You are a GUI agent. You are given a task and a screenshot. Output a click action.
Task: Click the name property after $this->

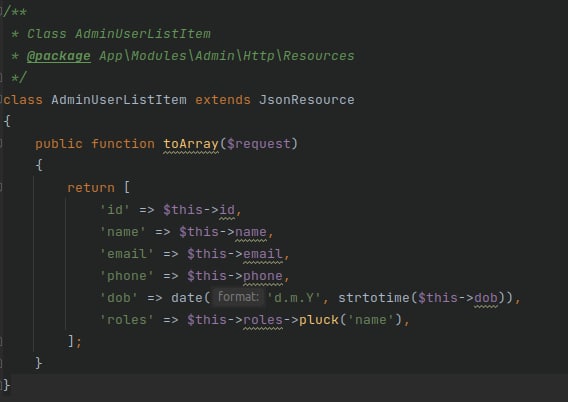[251, 232]
